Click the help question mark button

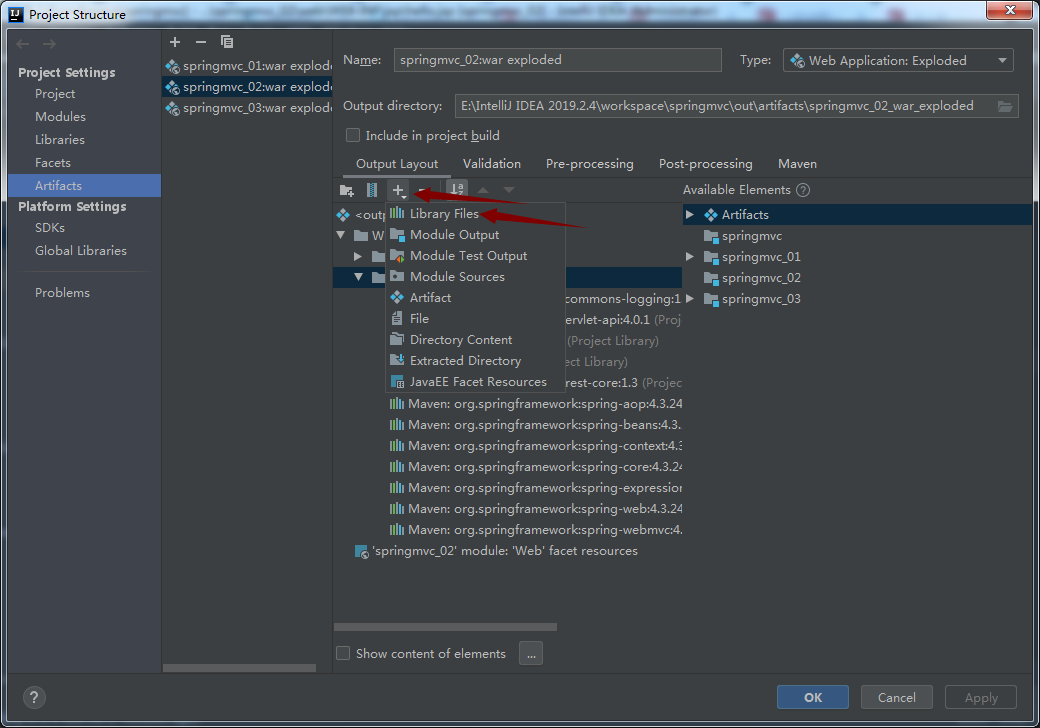[34, 697]
